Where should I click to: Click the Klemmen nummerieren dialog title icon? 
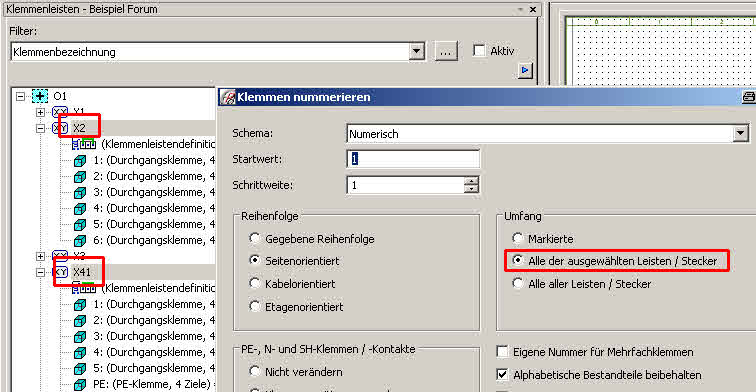click(228, 97)
